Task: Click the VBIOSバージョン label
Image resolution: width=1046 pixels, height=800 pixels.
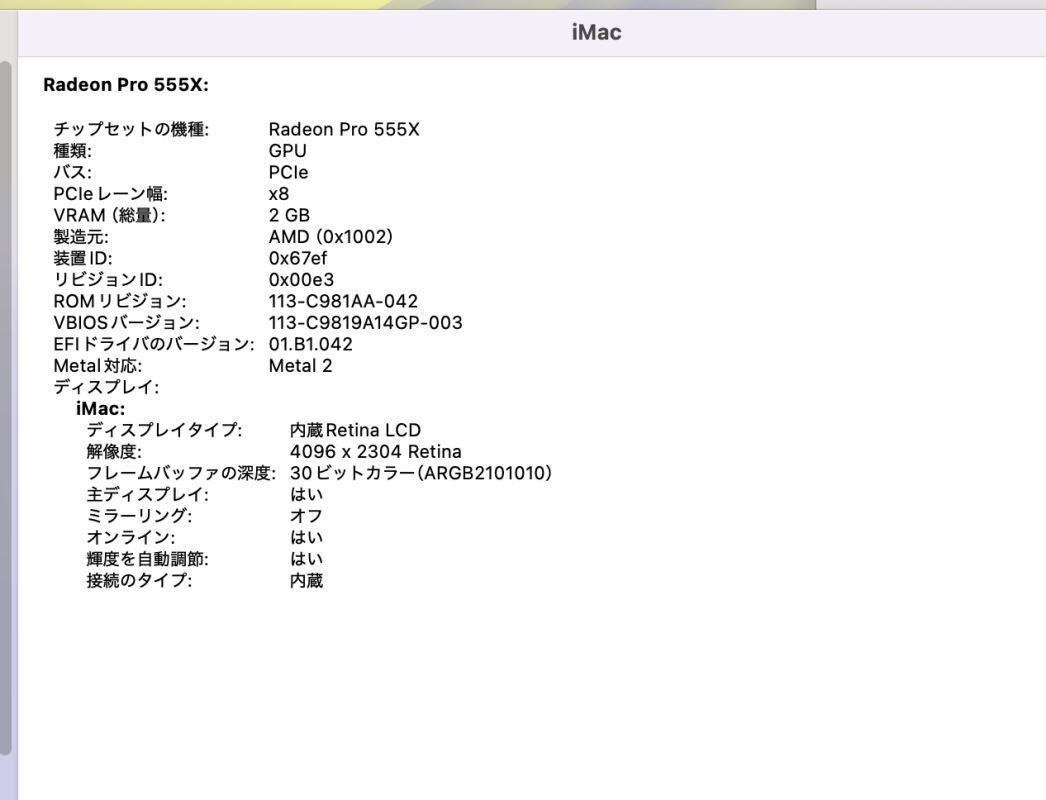Action: [x=127, y=323]
